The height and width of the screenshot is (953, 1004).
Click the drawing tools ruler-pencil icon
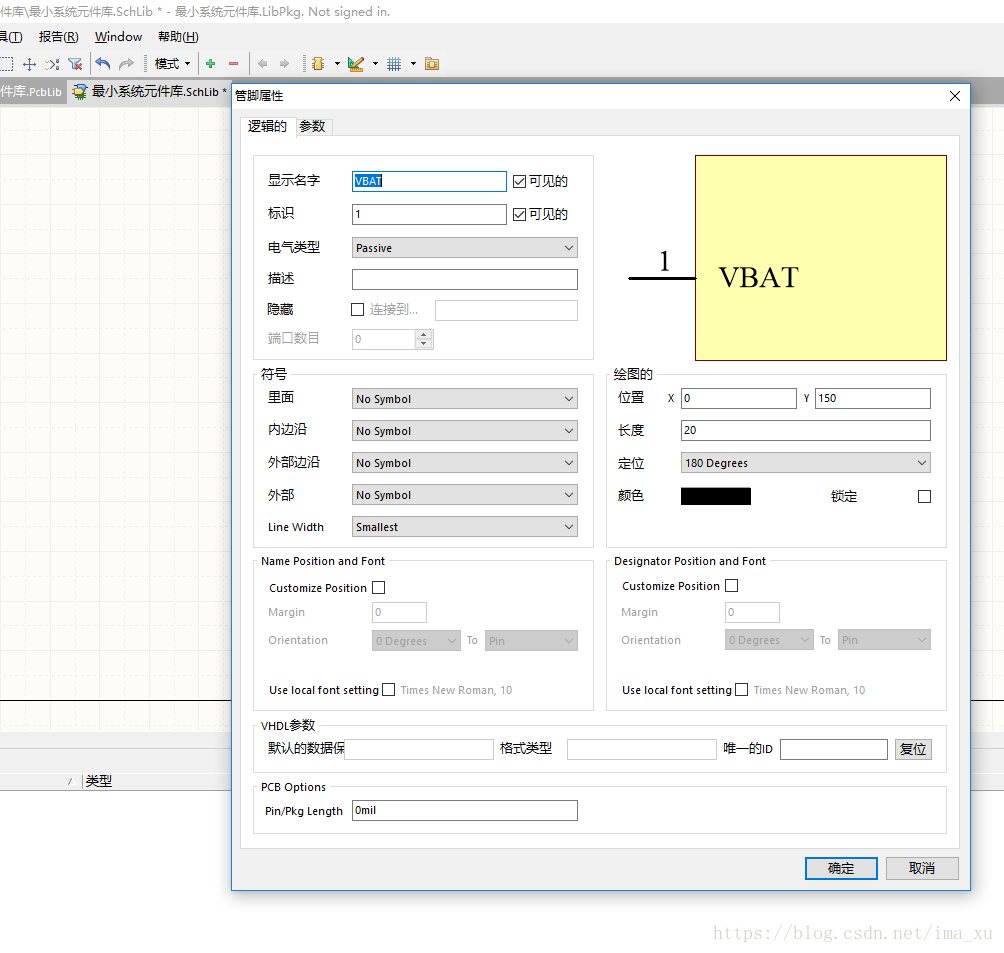[355, 64]
